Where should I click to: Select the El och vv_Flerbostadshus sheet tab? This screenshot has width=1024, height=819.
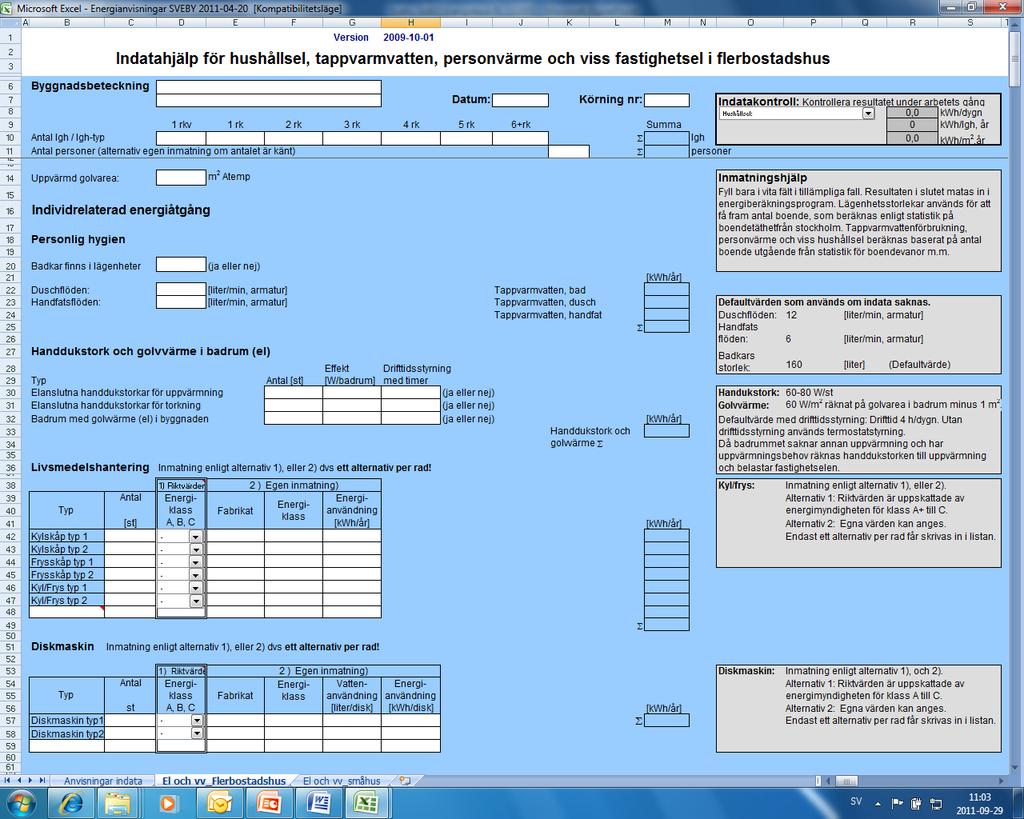[x=223, y=780]
